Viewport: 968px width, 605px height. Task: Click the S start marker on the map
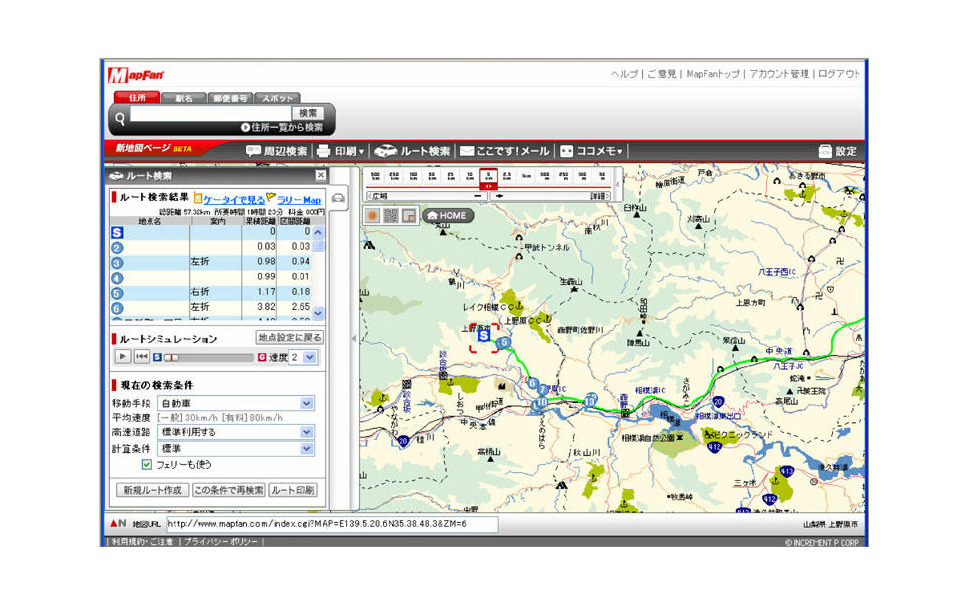tap(484, 335)
